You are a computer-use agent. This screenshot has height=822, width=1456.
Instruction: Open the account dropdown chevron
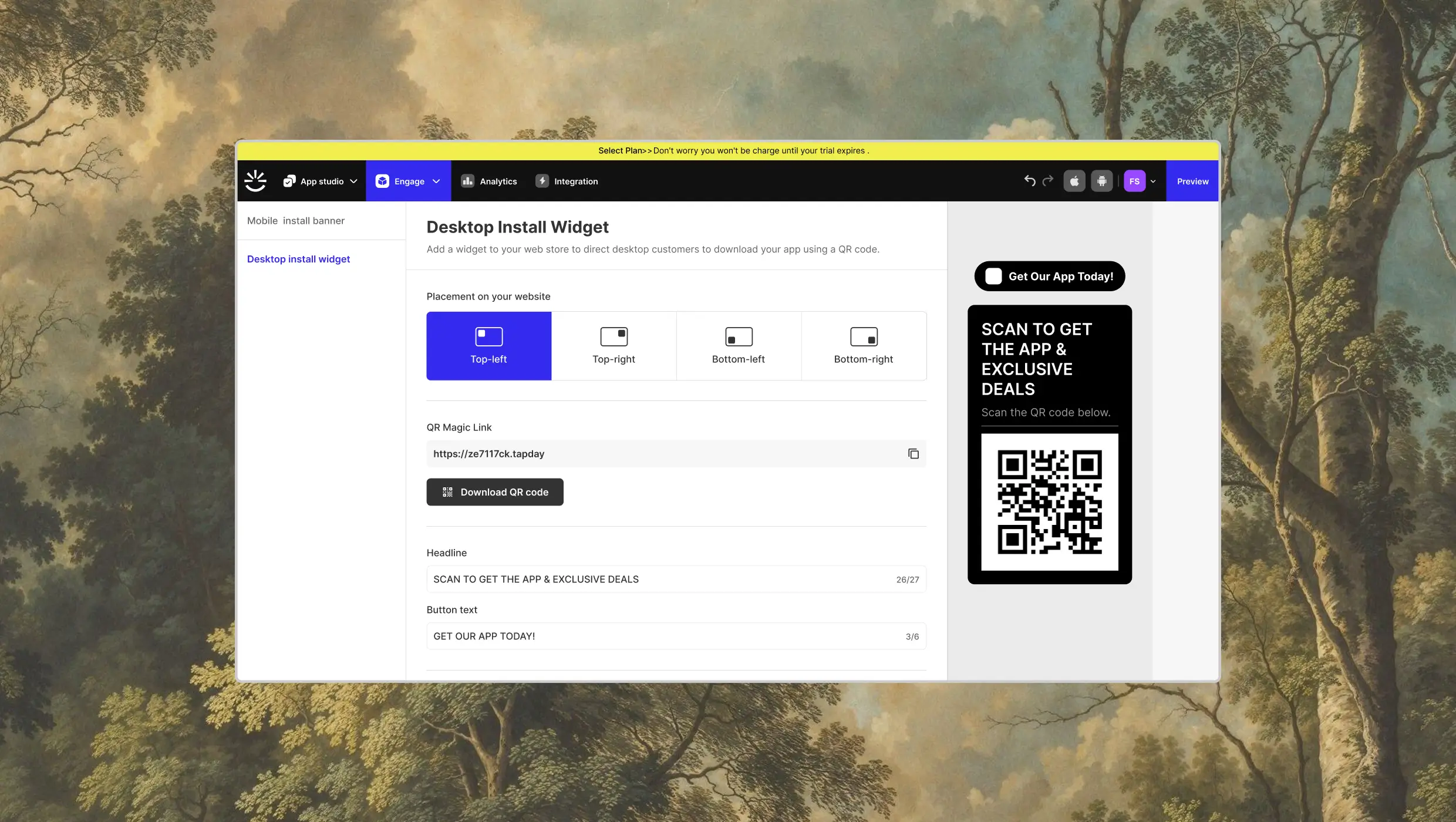[1153, 181]
